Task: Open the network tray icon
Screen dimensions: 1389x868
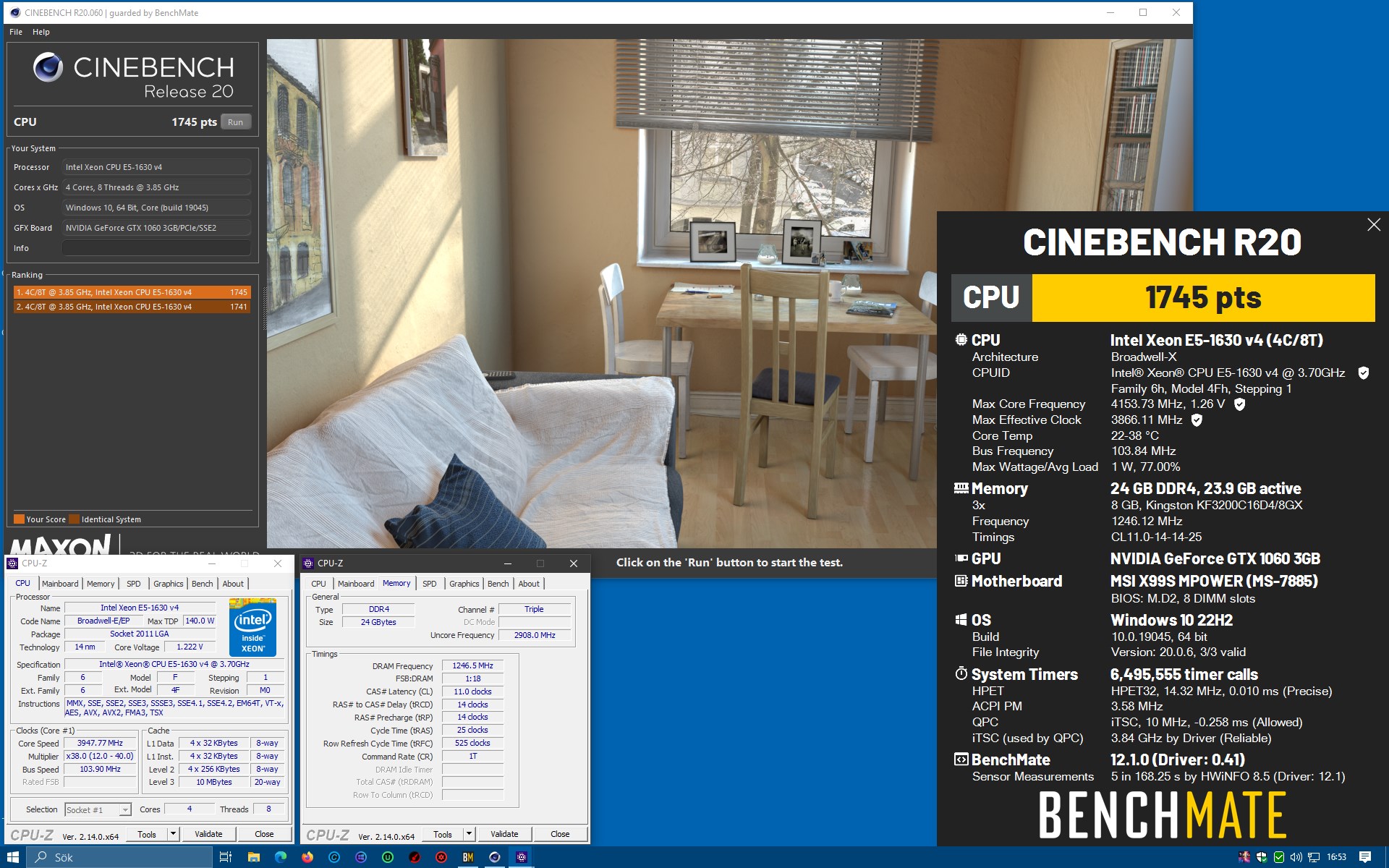Action: click(1314, 857)
